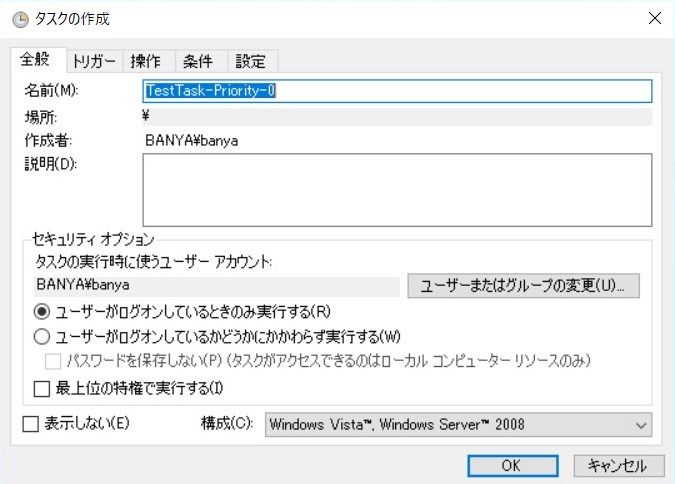Click the OK button
This screenshot has height=484, width=675.
(x=513, y=466)
